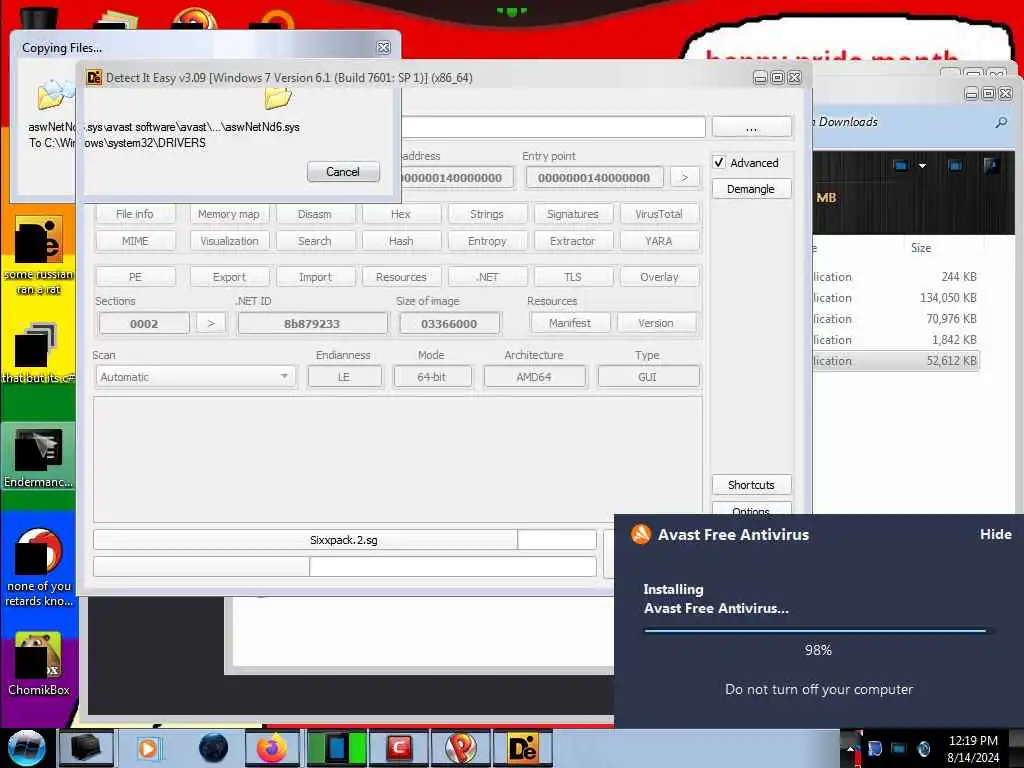Viewport: 1024px width, 768px height.
Task: Click the Avast install progress bar
Action: point(818,631)
